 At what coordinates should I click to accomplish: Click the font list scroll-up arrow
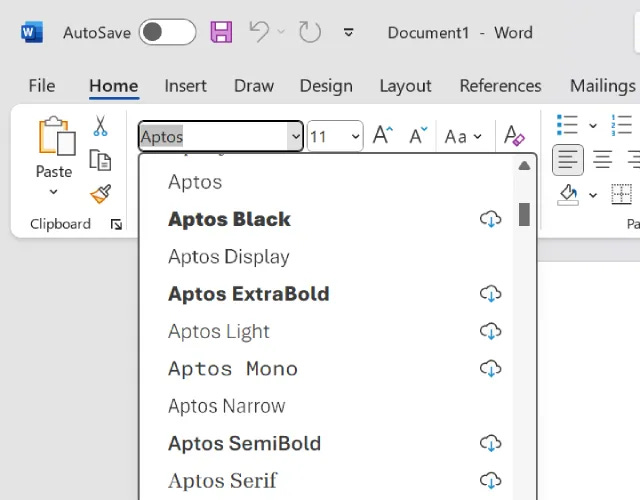pos(524,166)
